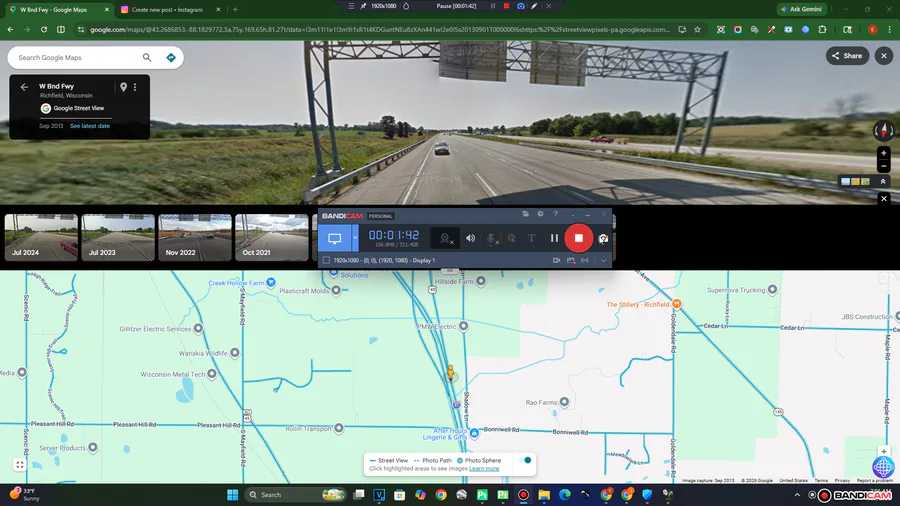Click Ask Gemini button
900x506 pixels.
802,9
